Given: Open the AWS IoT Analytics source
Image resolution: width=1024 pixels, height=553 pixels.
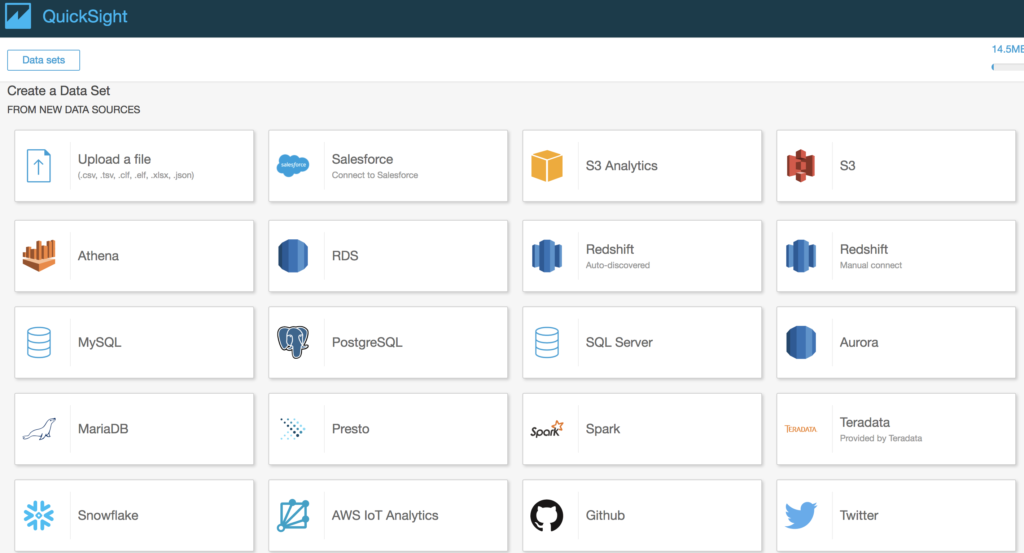Looking at the screenshot, I should [388, 515].
